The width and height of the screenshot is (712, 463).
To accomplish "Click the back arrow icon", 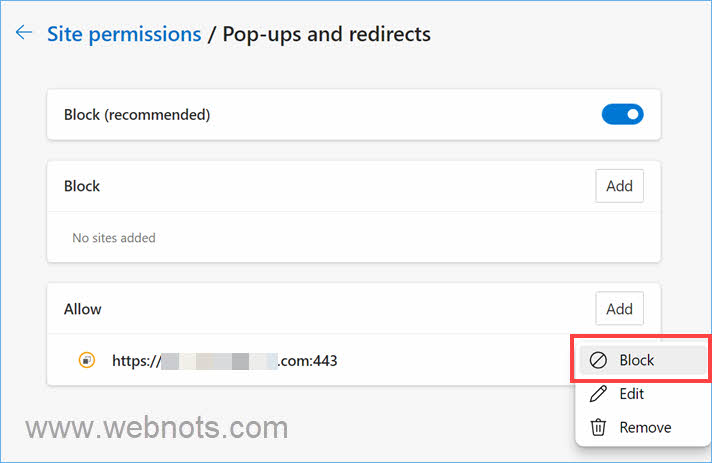I will point(24,33).
